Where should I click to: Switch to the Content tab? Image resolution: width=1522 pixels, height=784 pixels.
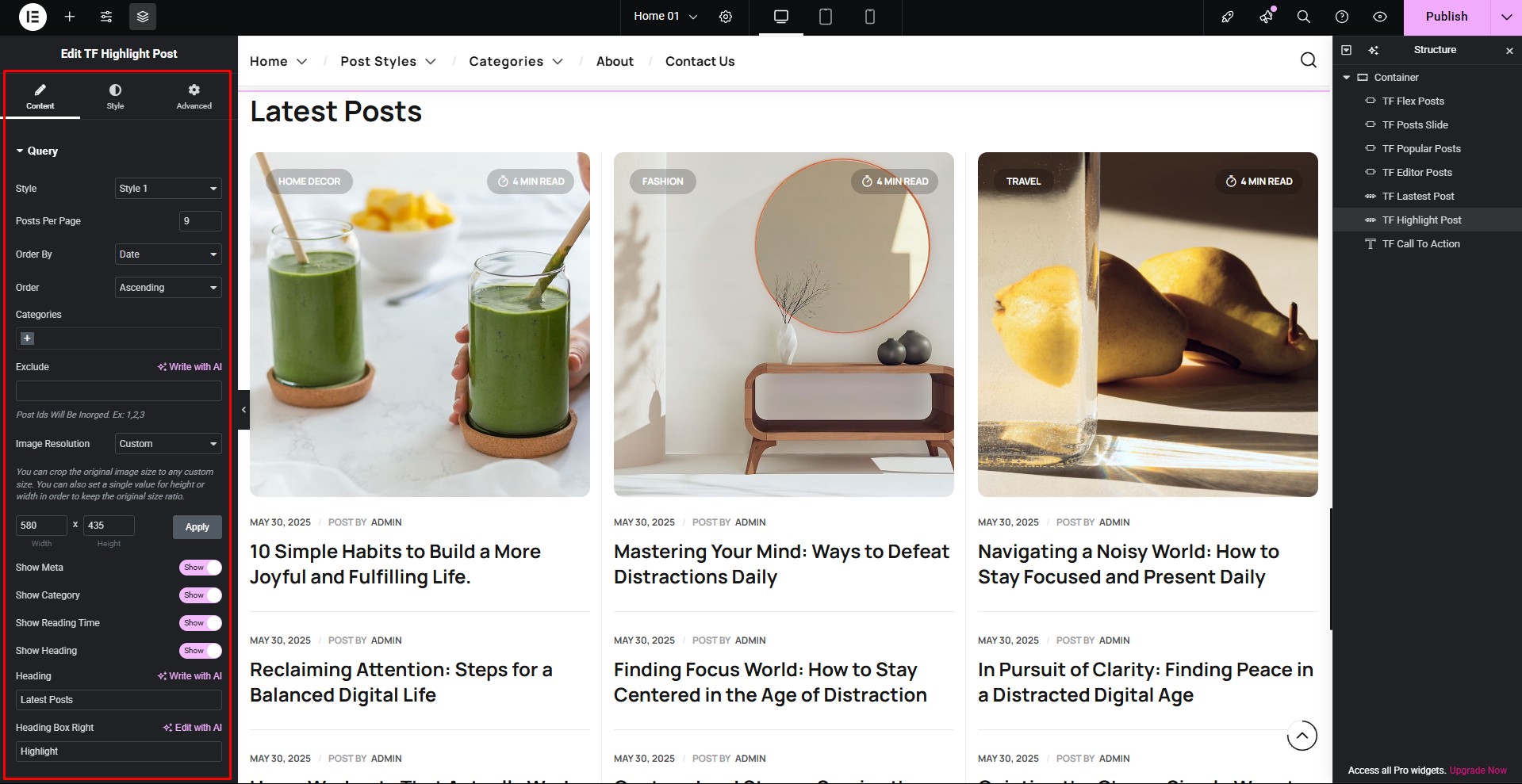(x=40, y=96)
